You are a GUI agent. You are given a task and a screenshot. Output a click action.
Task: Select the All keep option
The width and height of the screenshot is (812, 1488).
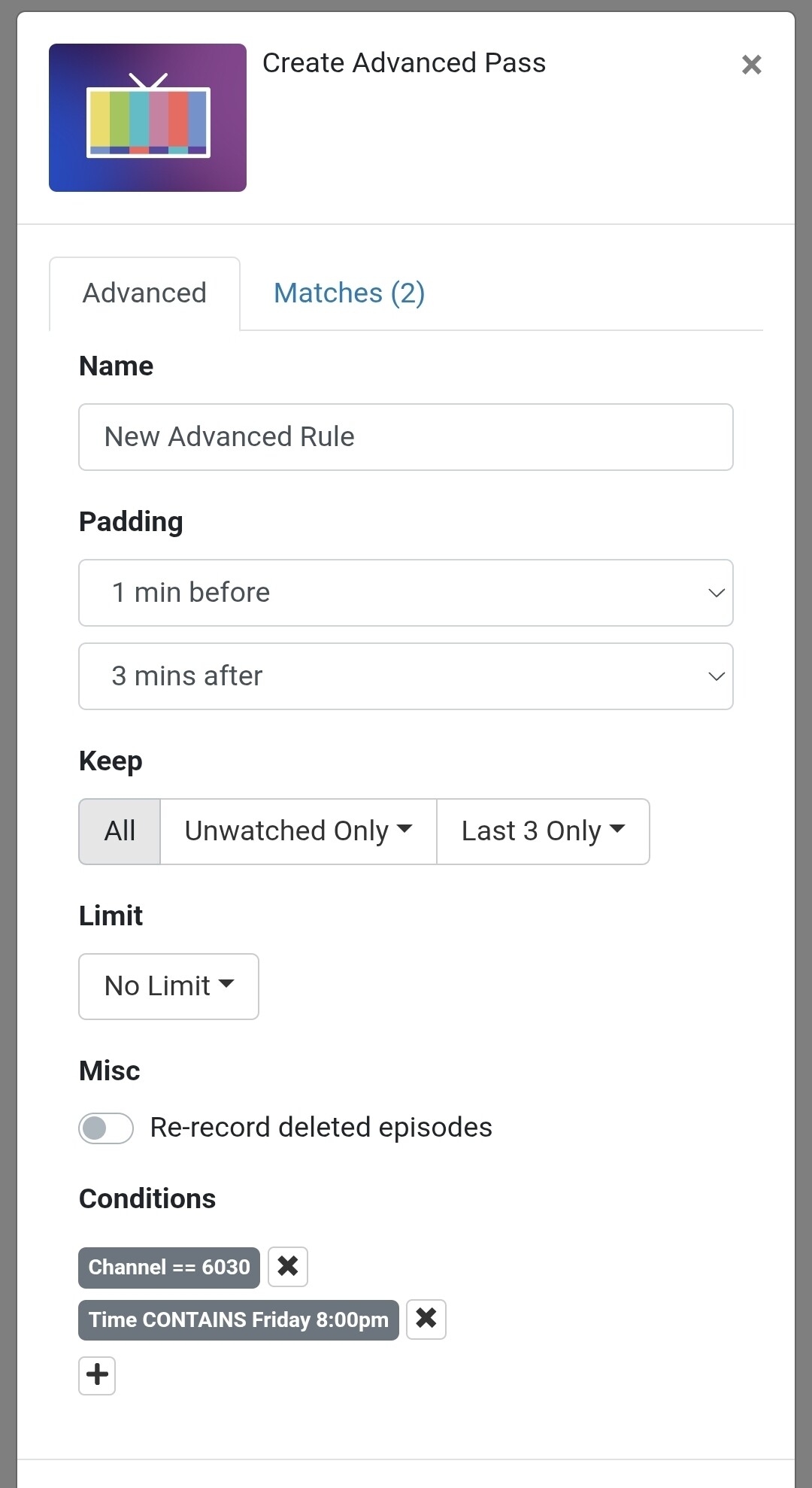(x=120, y=831)
